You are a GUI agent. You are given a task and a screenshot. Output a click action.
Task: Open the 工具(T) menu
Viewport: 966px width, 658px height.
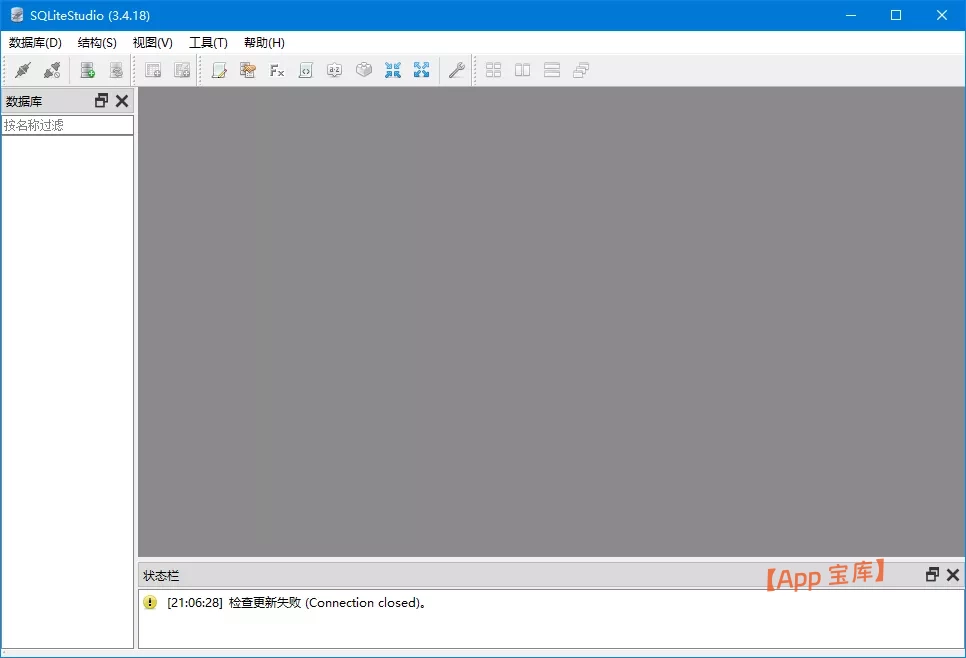click(208, 43)
